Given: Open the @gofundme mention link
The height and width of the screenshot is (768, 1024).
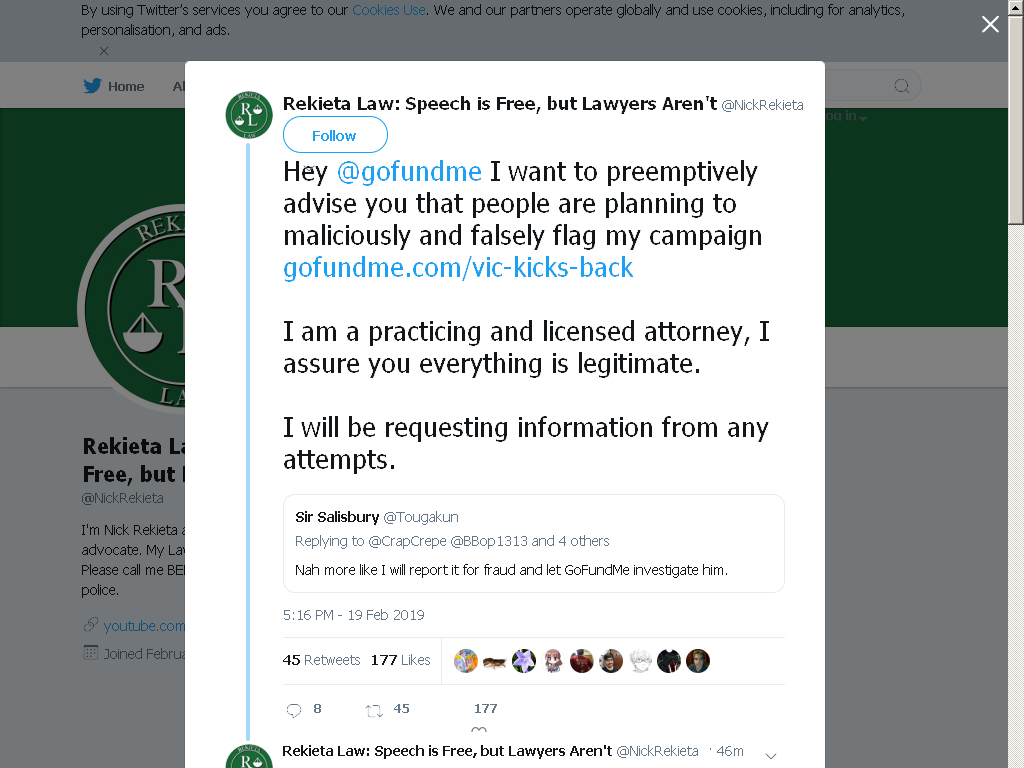Looking at the screenshot, I should point(409,172).
